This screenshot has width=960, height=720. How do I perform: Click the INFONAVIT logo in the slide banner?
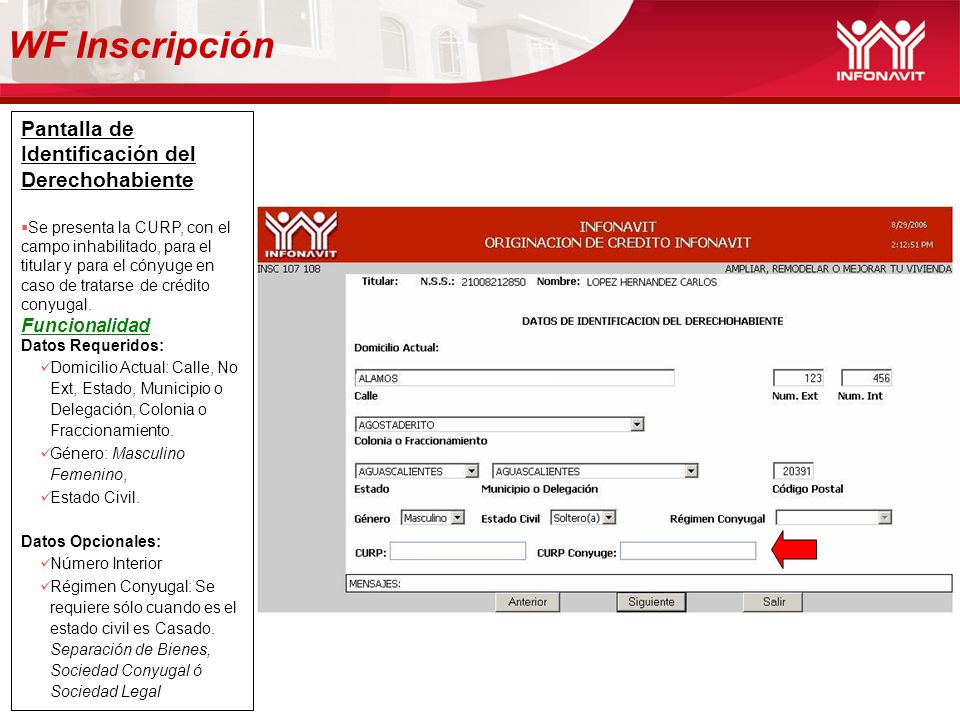880,50
